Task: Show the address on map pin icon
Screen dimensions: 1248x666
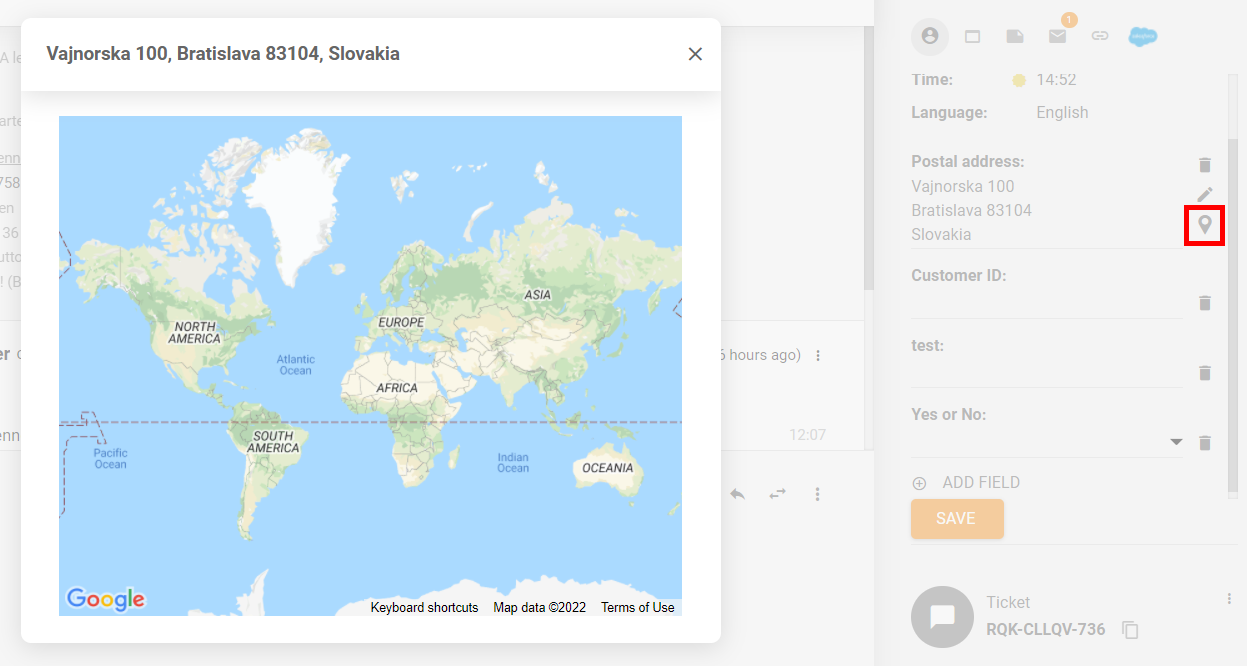Action: tap(1205, 225)
